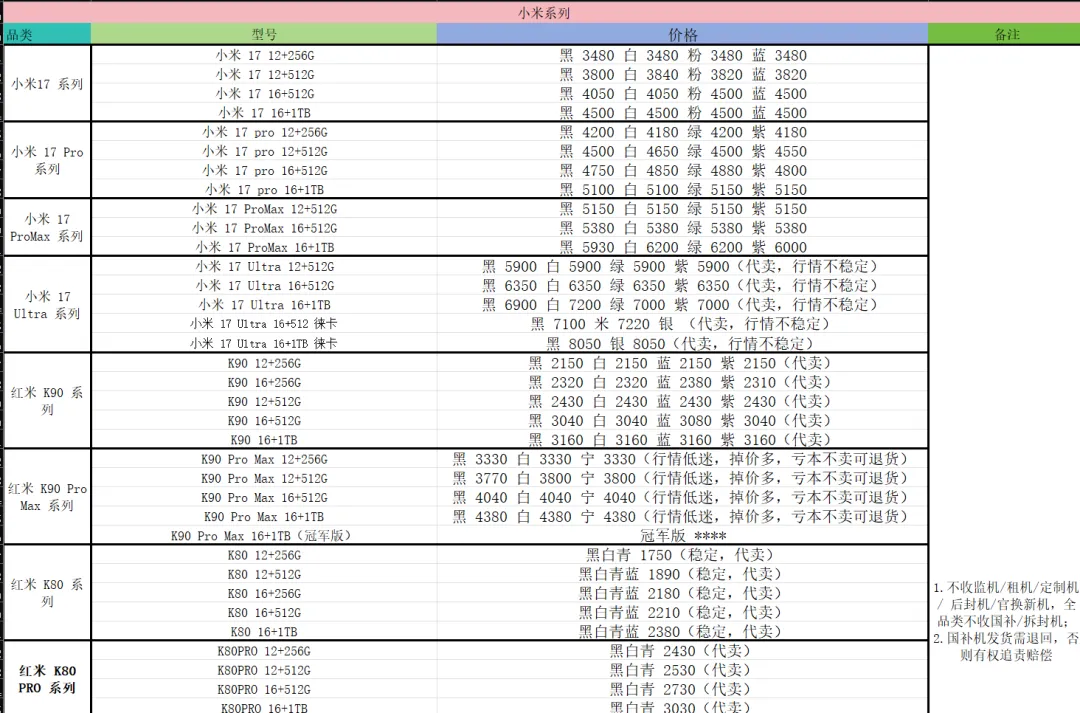
Task: Select model cell 小米 17 ProMax 16+512G
Action: 264,228
